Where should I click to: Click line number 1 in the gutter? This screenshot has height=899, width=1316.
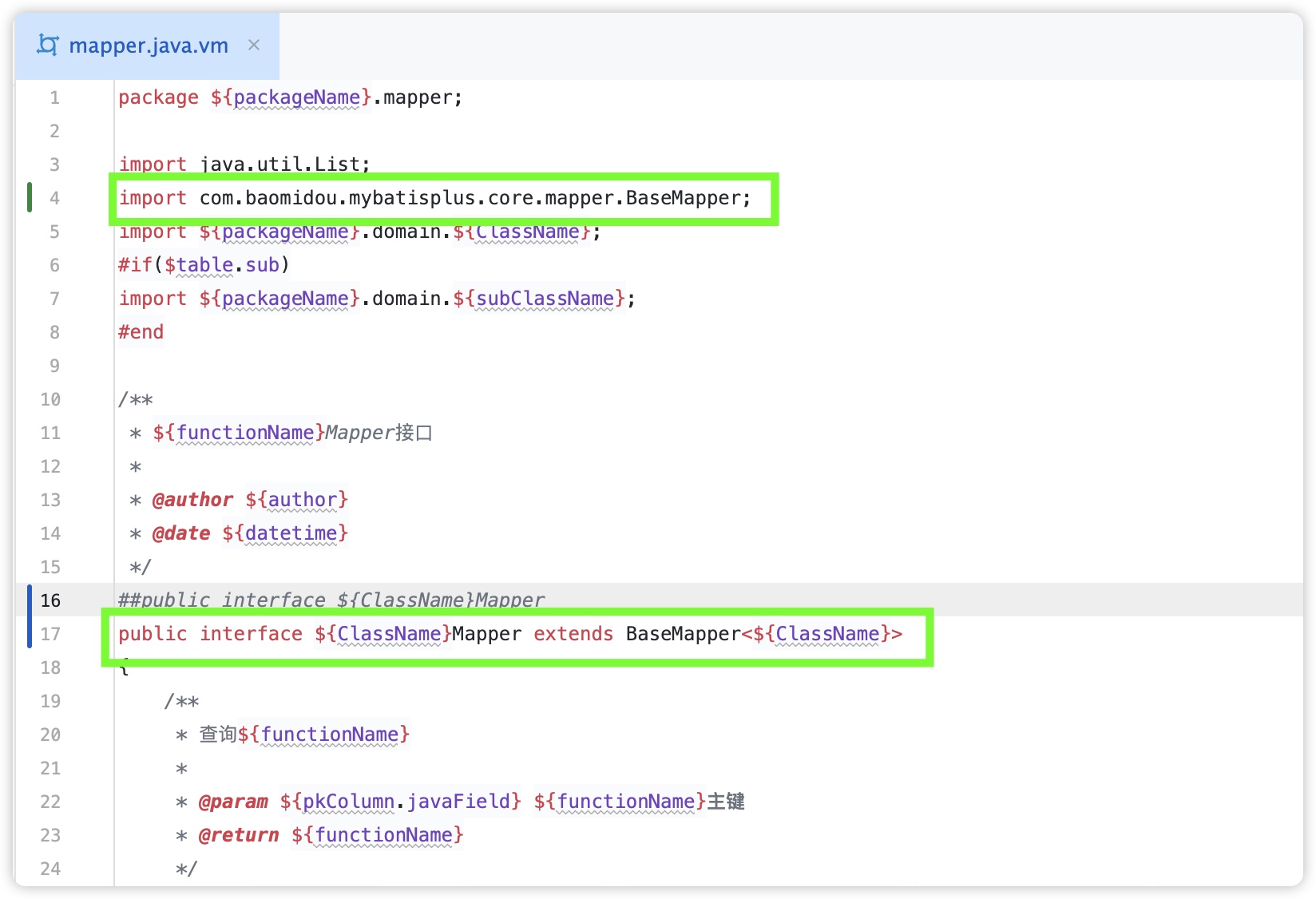(x=54, y=97)
